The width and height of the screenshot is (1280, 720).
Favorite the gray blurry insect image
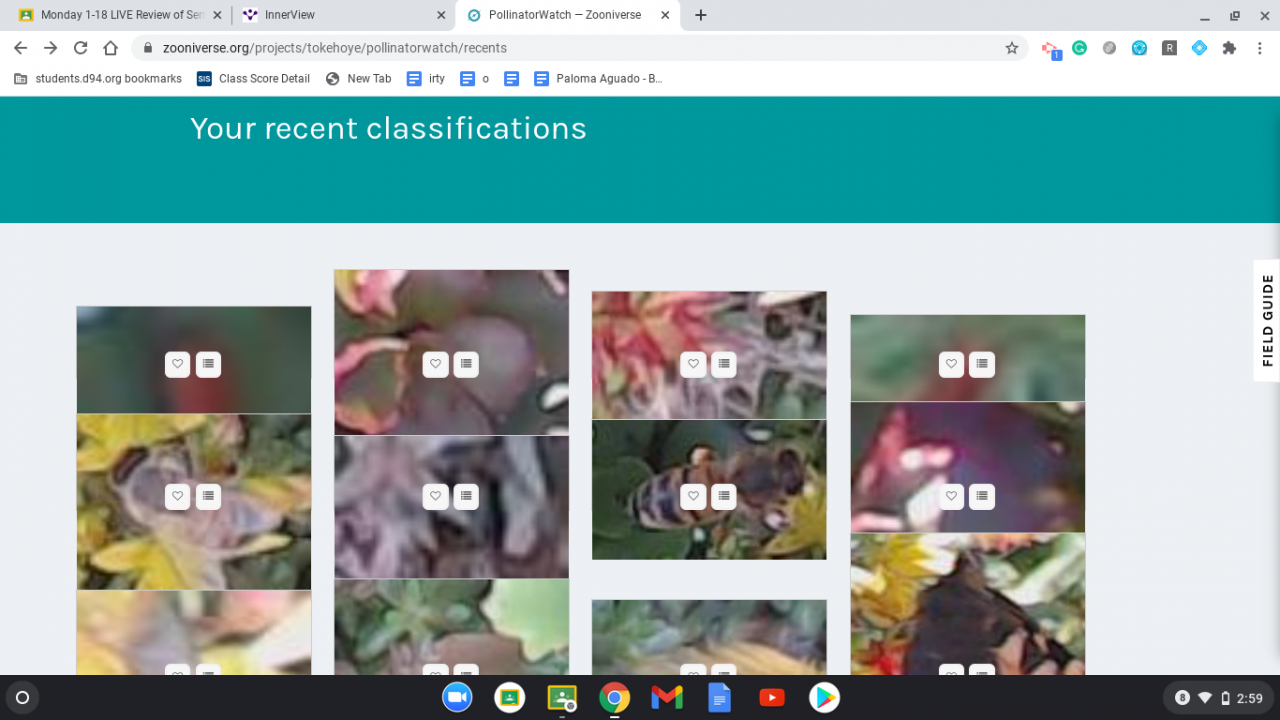(x=435, y=496)
